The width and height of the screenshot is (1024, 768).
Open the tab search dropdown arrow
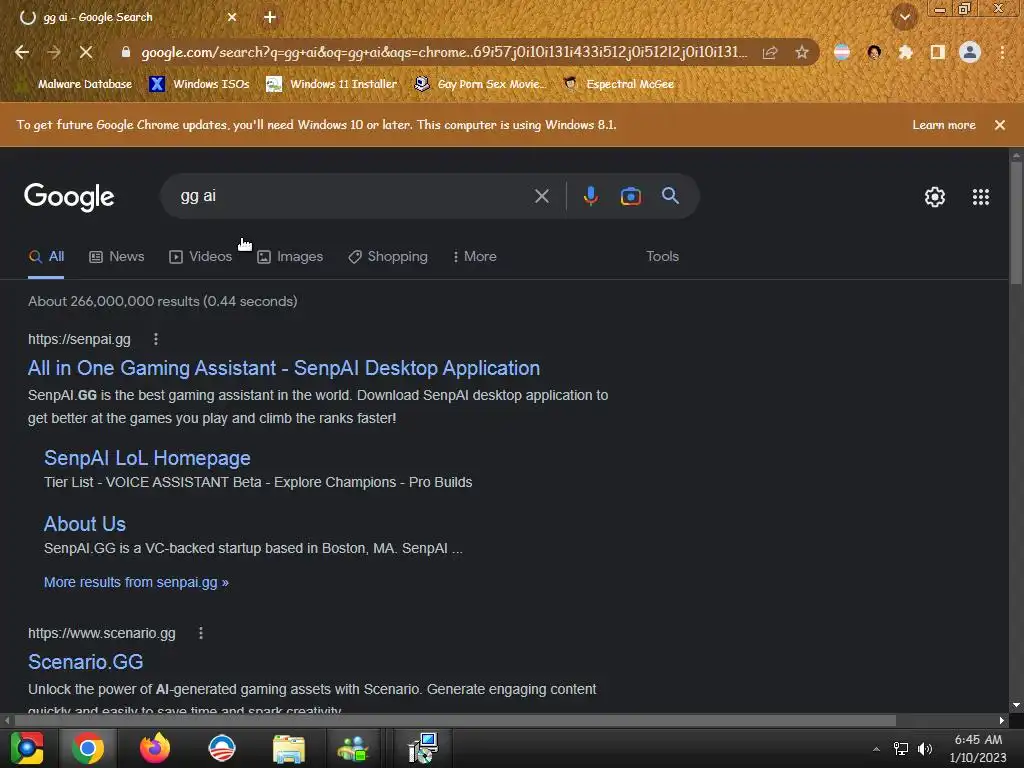(905, 17)
